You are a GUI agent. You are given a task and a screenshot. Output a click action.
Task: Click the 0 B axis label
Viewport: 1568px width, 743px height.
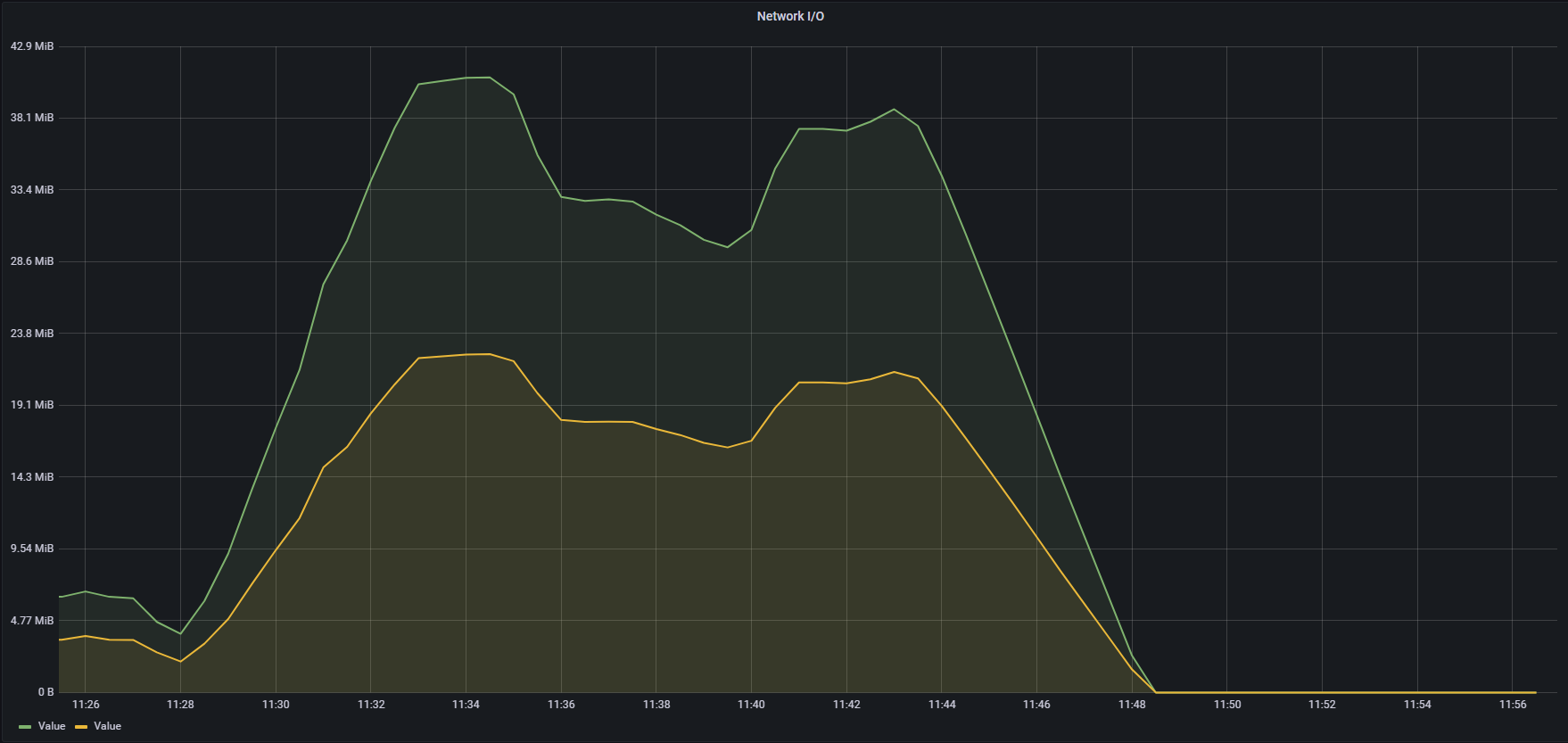(45, 692)
